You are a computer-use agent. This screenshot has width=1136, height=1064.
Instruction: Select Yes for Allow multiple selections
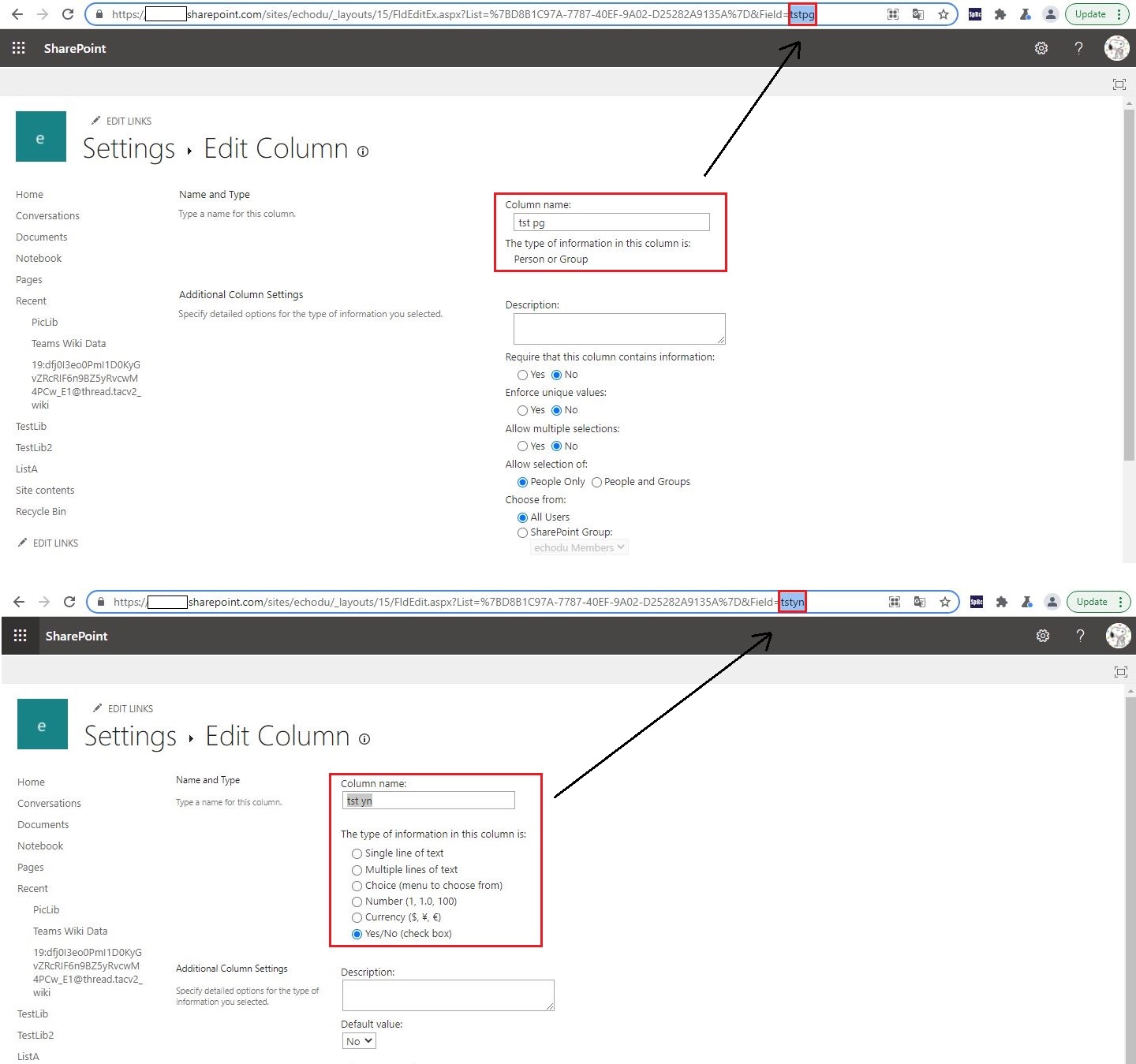523,446
